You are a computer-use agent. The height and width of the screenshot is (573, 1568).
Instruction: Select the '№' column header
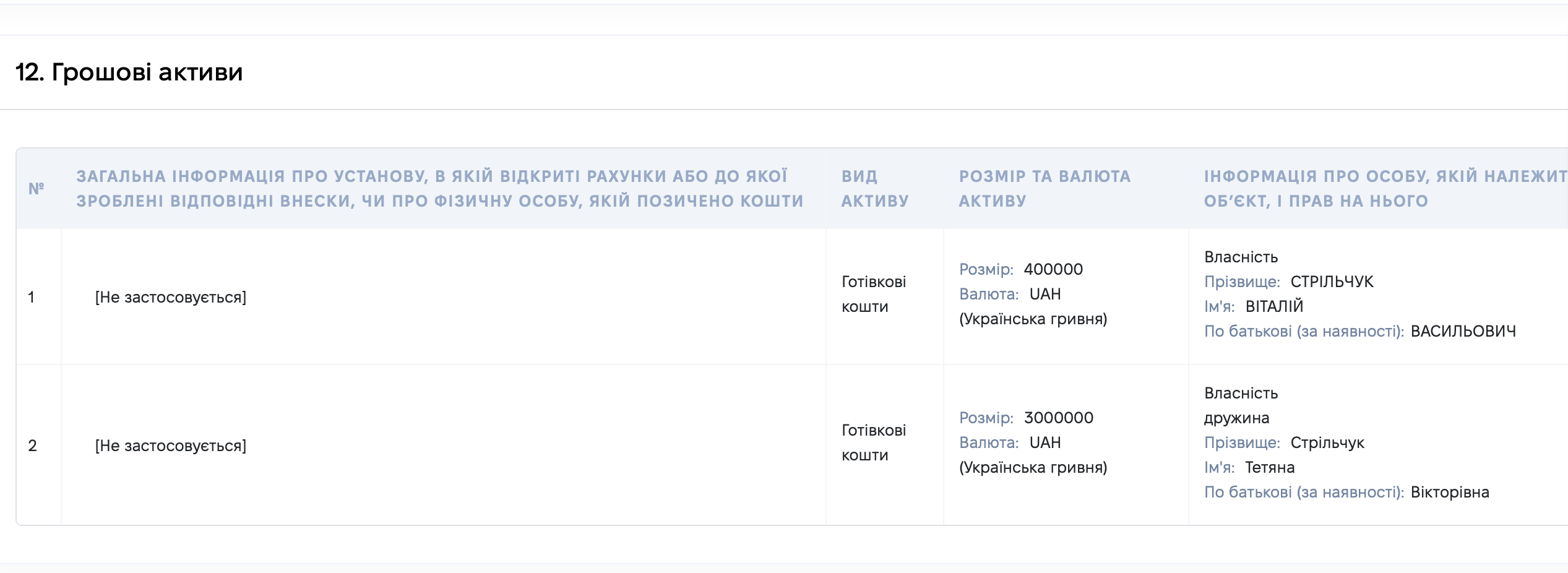pos(37,188)
